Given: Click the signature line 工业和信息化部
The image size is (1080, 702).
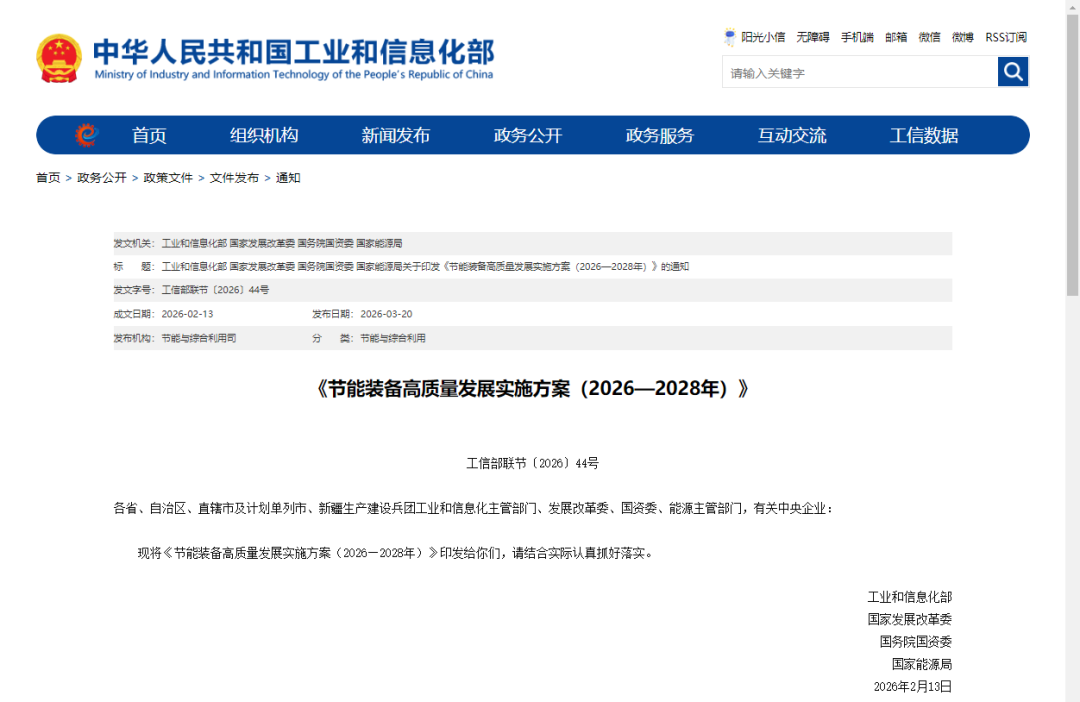Looking at the screenshot, I should [x=909, y=597].
